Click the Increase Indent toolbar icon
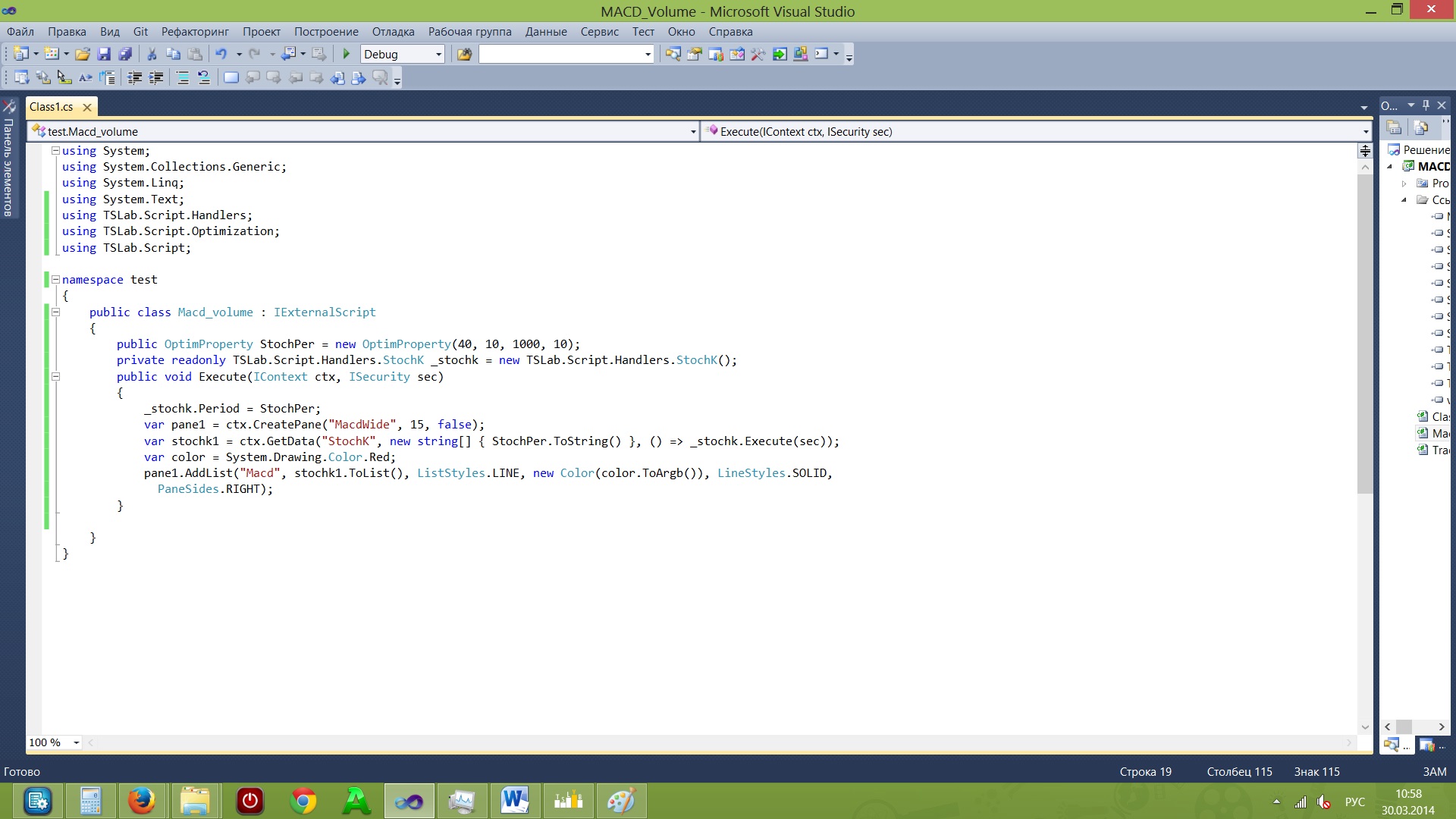The height and width of the screenshot is (819, 1456). point(155,77)
